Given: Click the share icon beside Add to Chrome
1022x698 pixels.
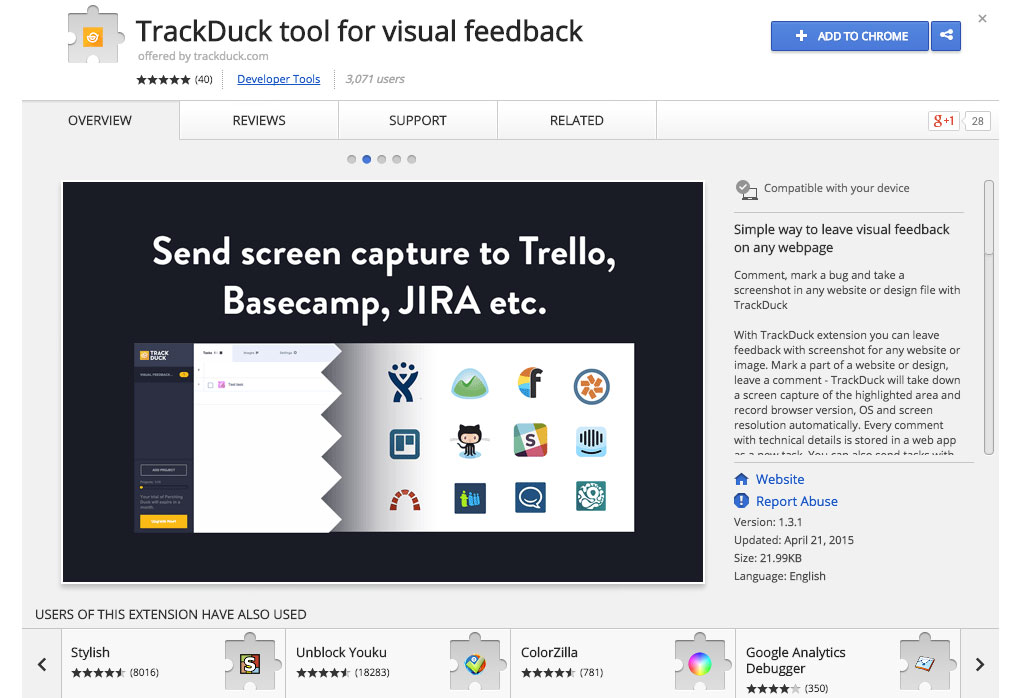Looking at the screenshot, I should tap(945, 36).
